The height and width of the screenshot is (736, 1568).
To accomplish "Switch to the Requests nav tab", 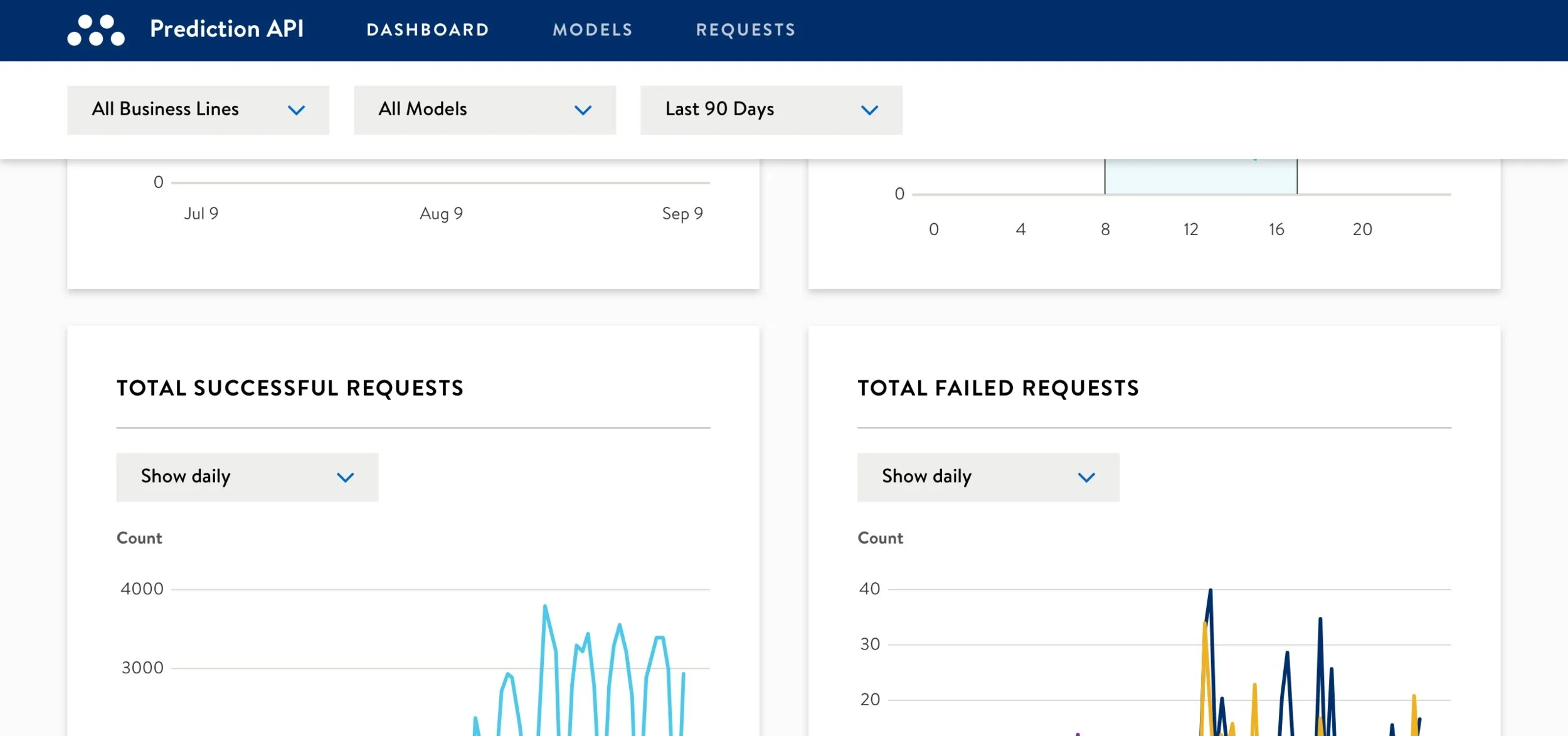I will (745, 29).
